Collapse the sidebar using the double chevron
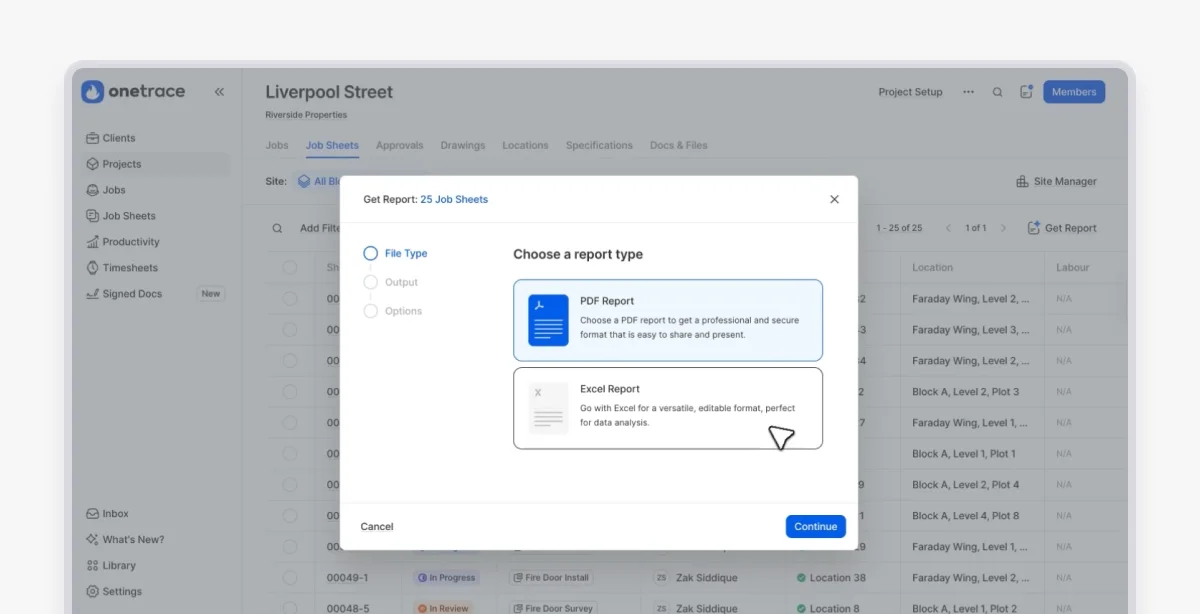This screenshot has width=1200, height=614. click(x=219, y=91)
